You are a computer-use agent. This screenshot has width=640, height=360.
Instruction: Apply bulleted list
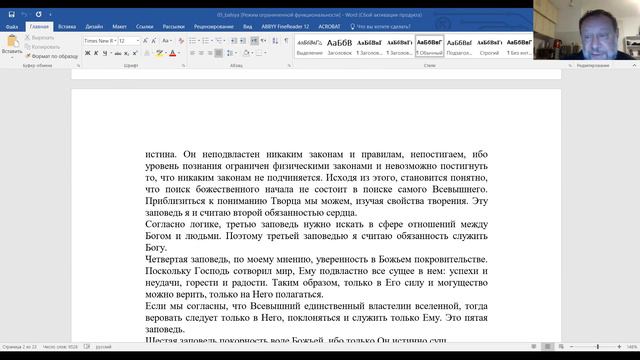tap(192, 41)
